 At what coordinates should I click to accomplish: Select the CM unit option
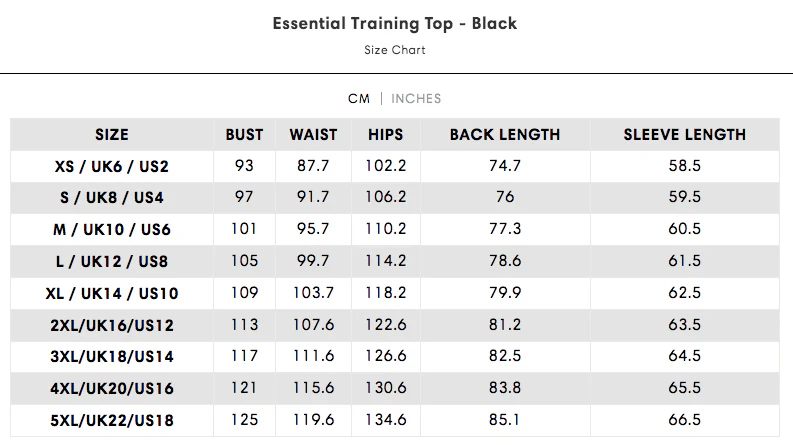click(359, 98)
